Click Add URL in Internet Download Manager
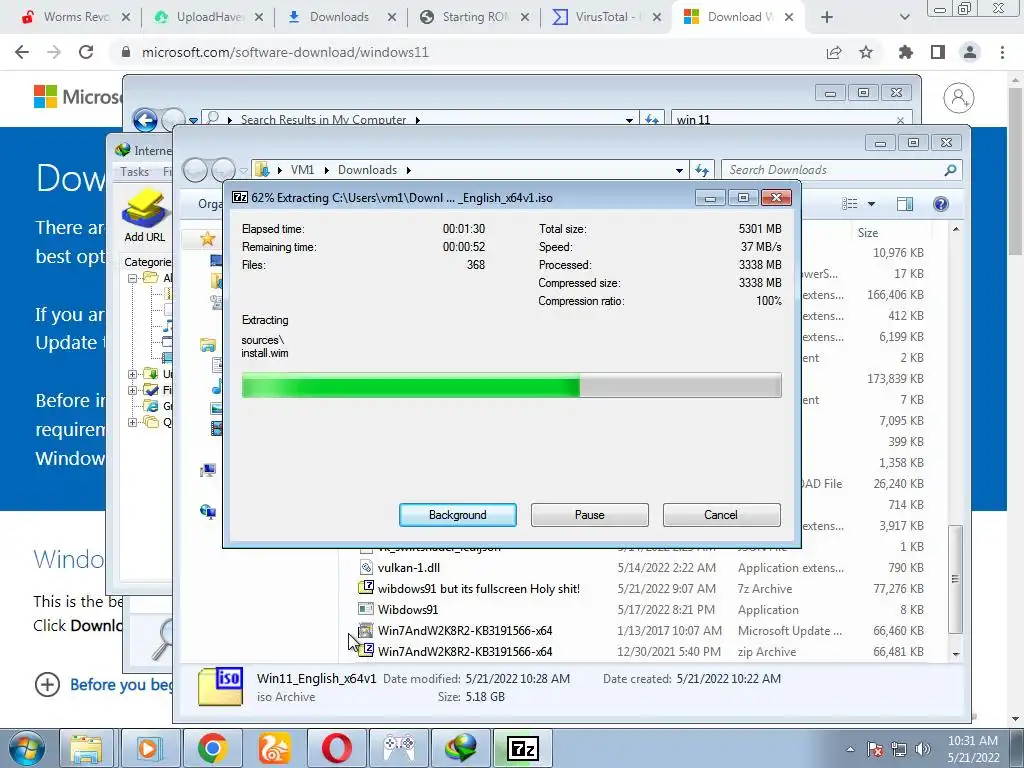The height and width of the screenshot is (768, 1024). coord(144,216)
